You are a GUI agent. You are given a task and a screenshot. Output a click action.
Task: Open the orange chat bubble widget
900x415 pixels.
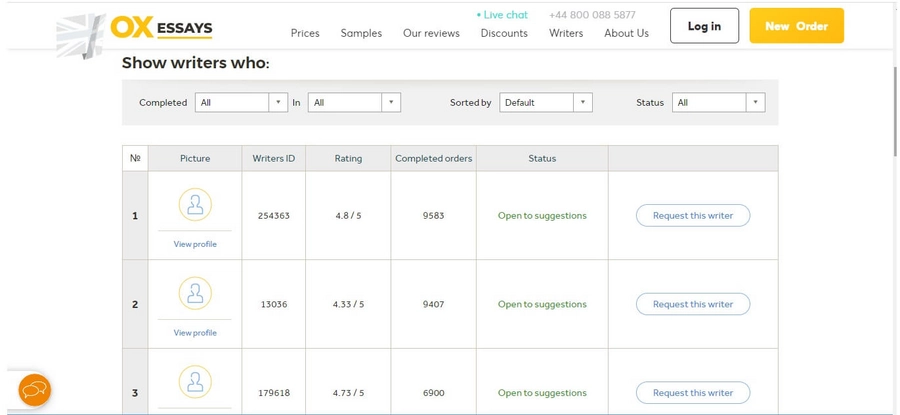(x=35, y=390)
